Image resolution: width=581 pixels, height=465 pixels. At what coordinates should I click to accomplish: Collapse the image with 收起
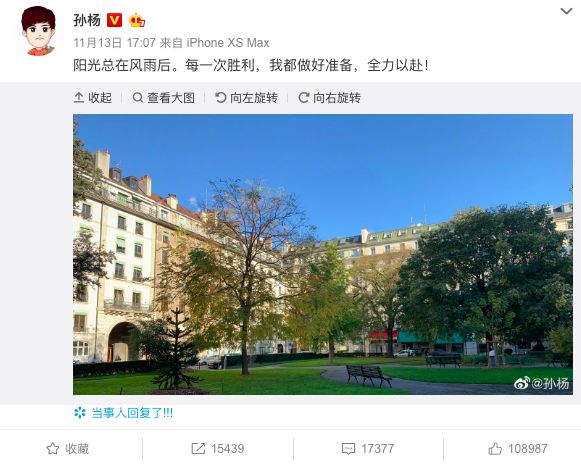pos(93,98)
